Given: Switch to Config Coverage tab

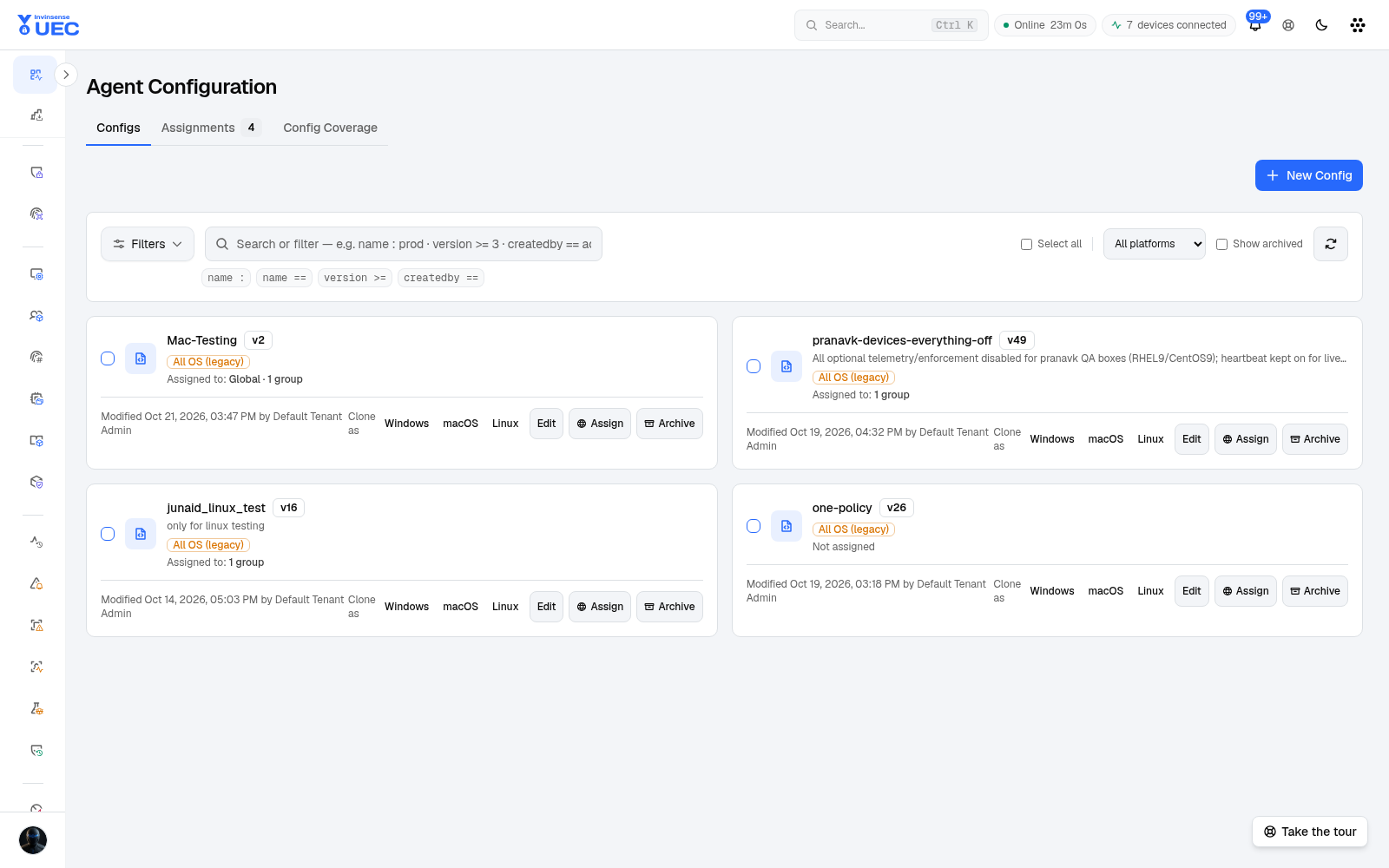Looking at the screenshot, I should (330, 128).
